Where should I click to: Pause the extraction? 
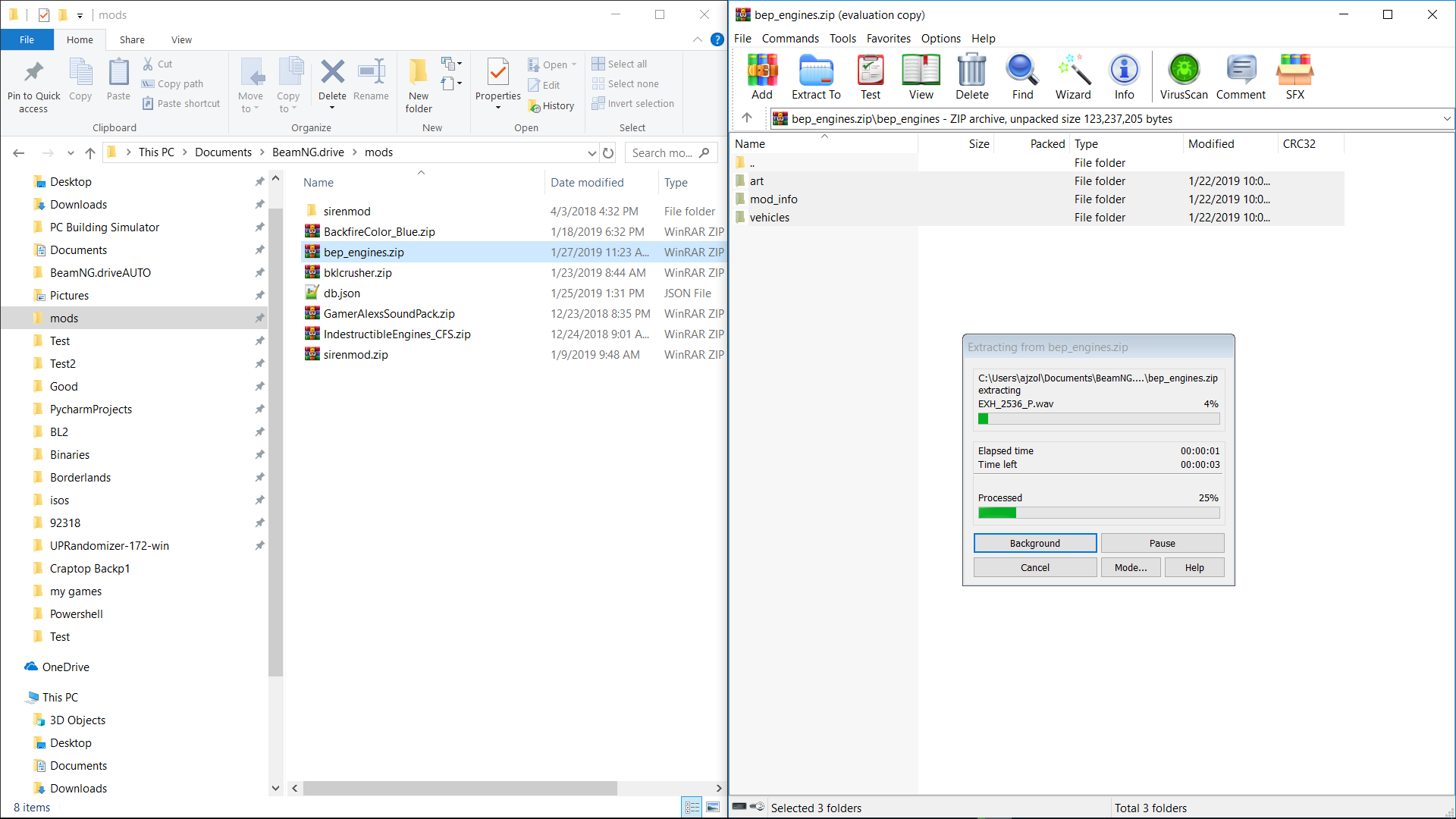(1163, 543)
